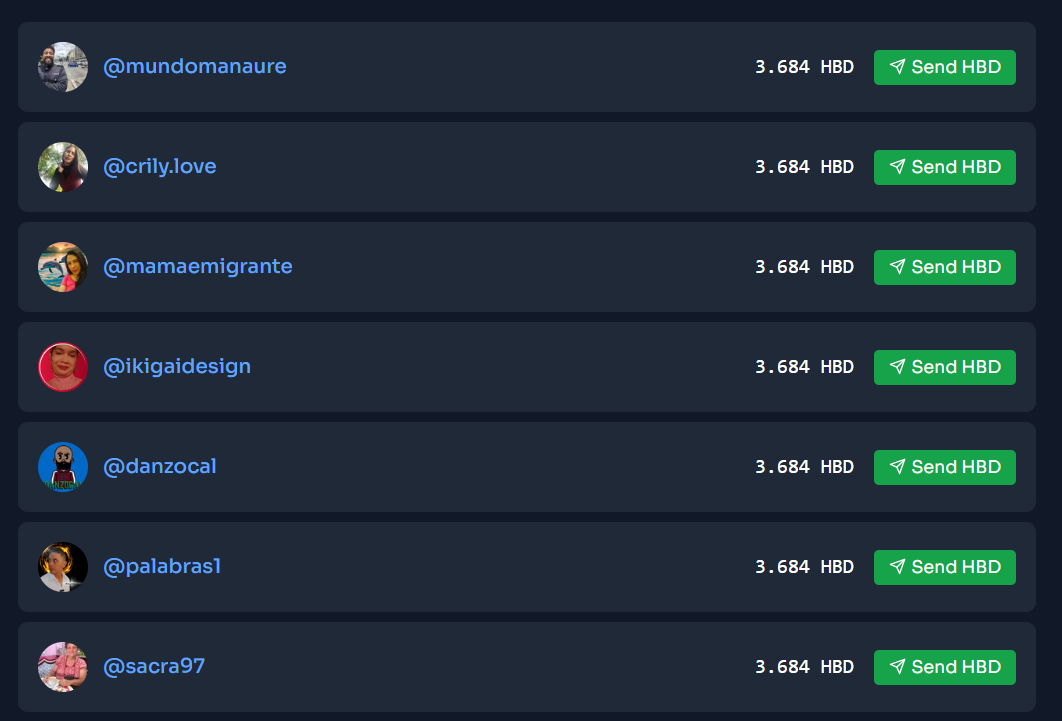This screenshot has width=1062, height=721.
Task: Click the mundomanaure profile avatar
Action: (63, 67)
